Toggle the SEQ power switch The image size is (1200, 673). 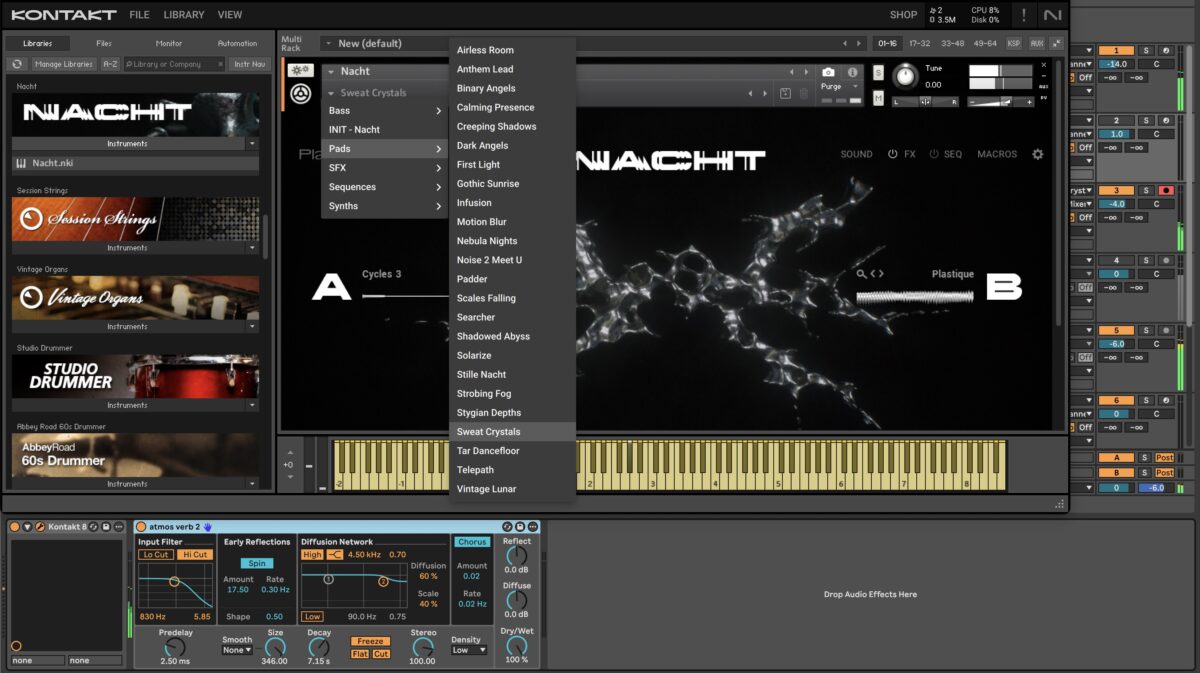pos(934,155)
